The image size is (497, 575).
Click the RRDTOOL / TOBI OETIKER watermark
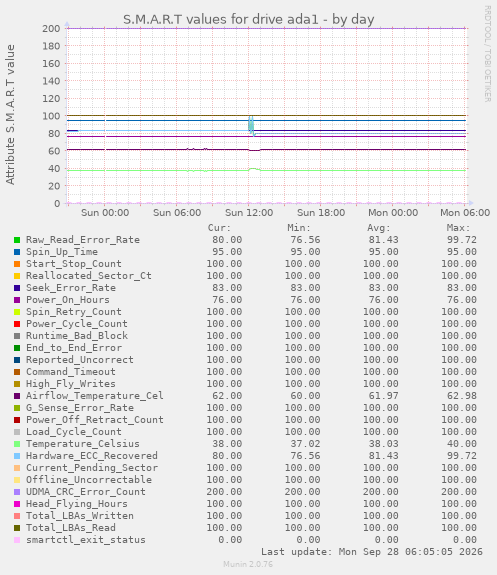click(487, 54)
